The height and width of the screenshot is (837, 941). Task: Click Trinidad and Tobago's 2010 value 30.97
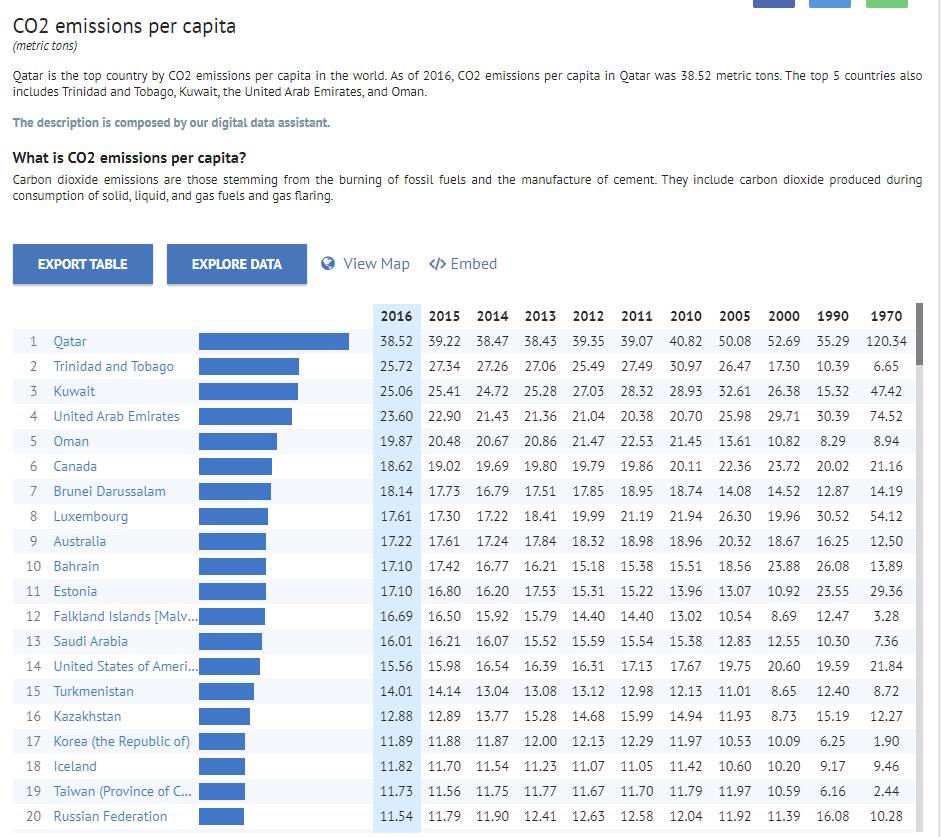685,367
